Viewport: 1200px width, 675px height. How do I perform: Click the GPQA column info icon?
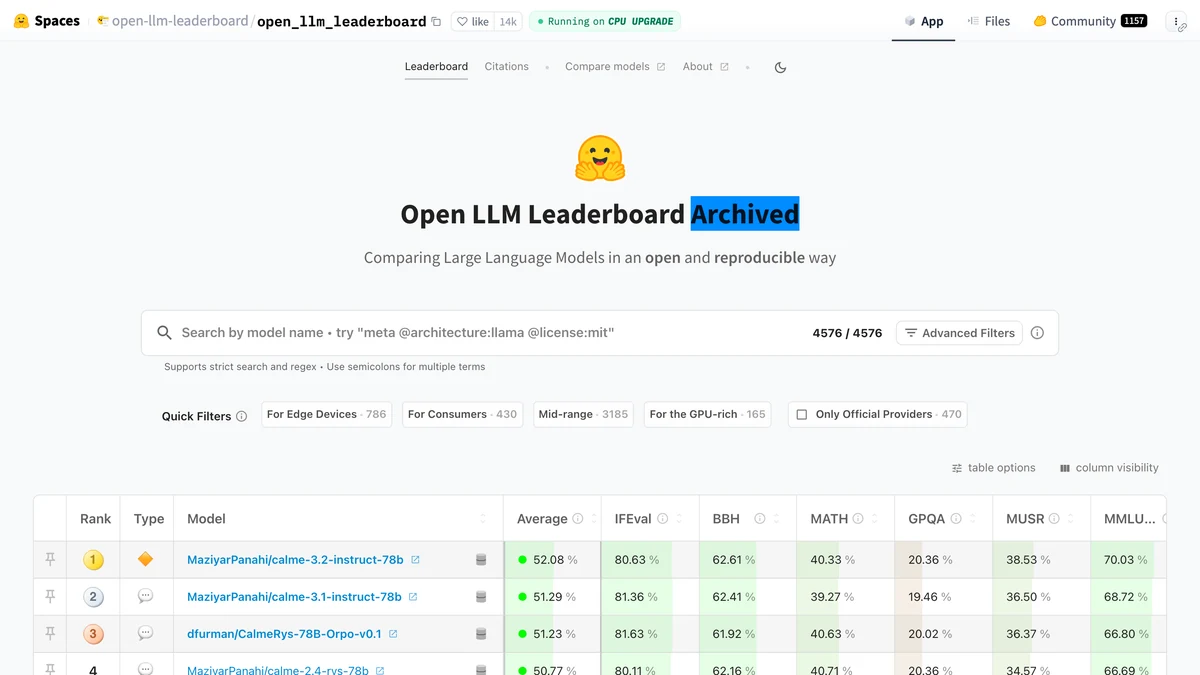[956, 519]
